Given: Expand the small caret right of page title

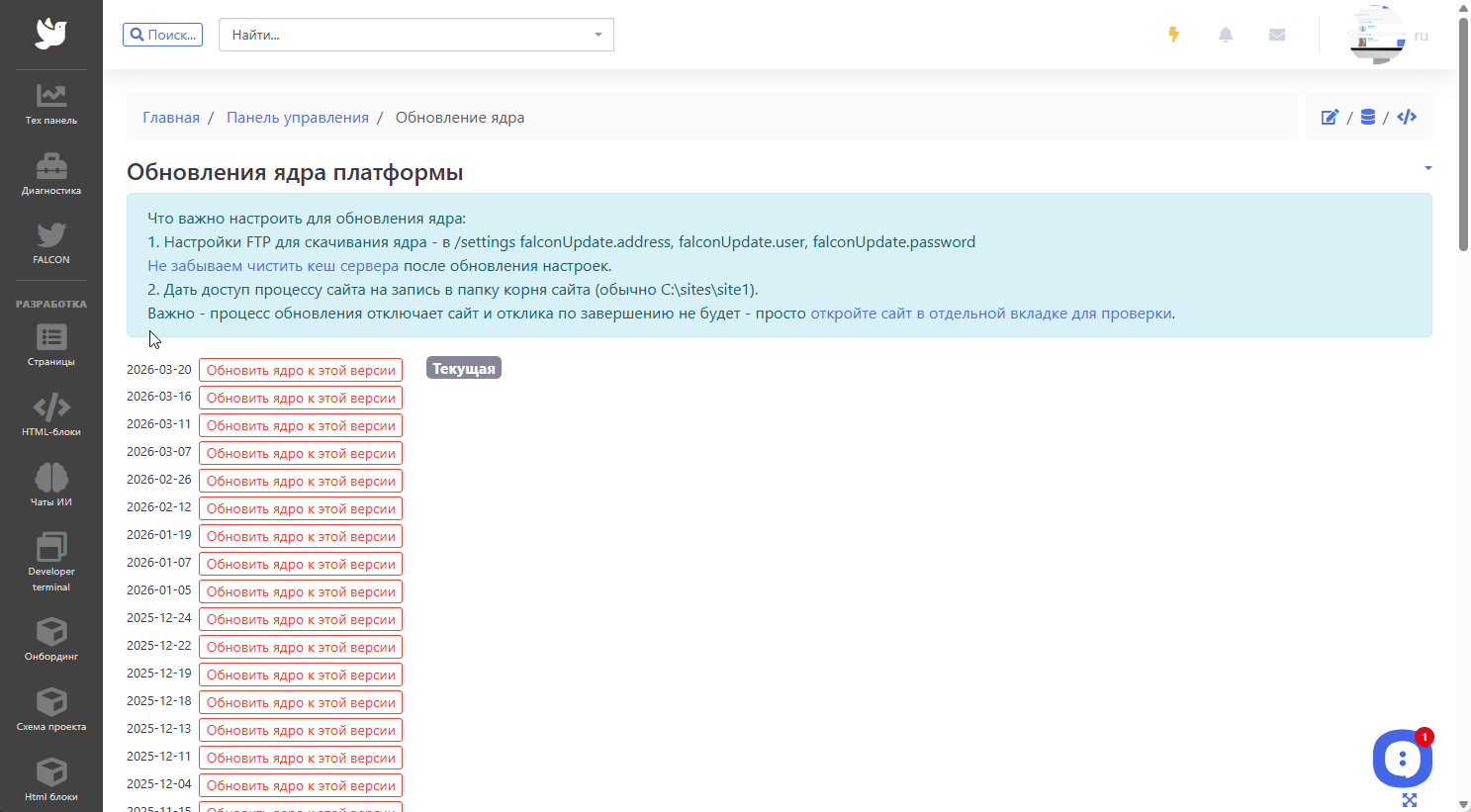Looking at the screenshot, I should [x=1427, y=168].
